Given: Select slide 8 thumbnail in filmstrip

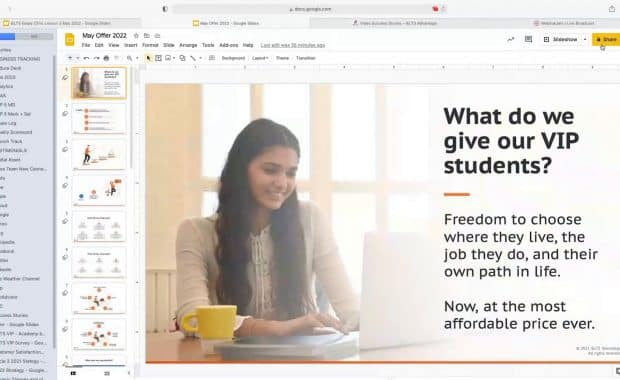Looking at the screenshot, I should (99, 335).
